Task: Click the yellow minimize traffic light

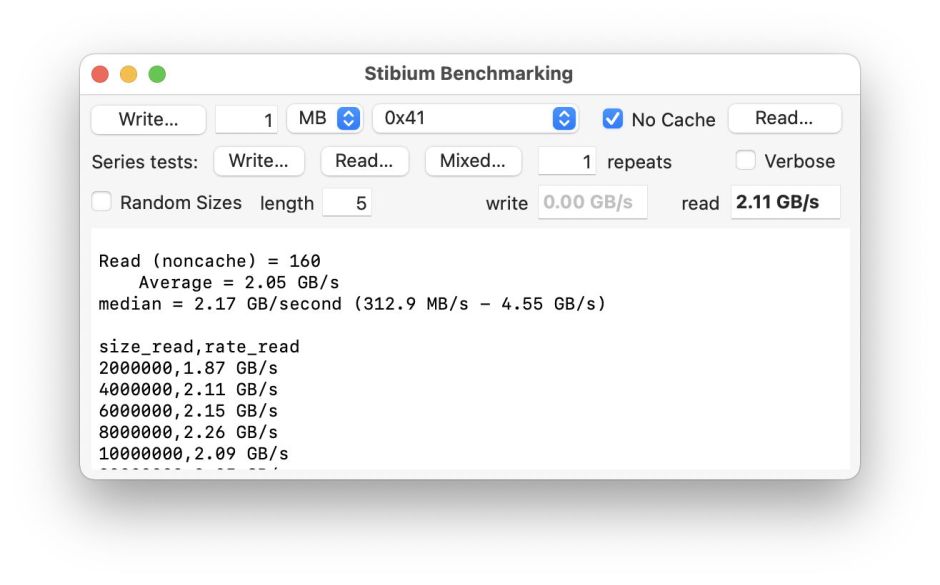Action: [x=128, y=73]
